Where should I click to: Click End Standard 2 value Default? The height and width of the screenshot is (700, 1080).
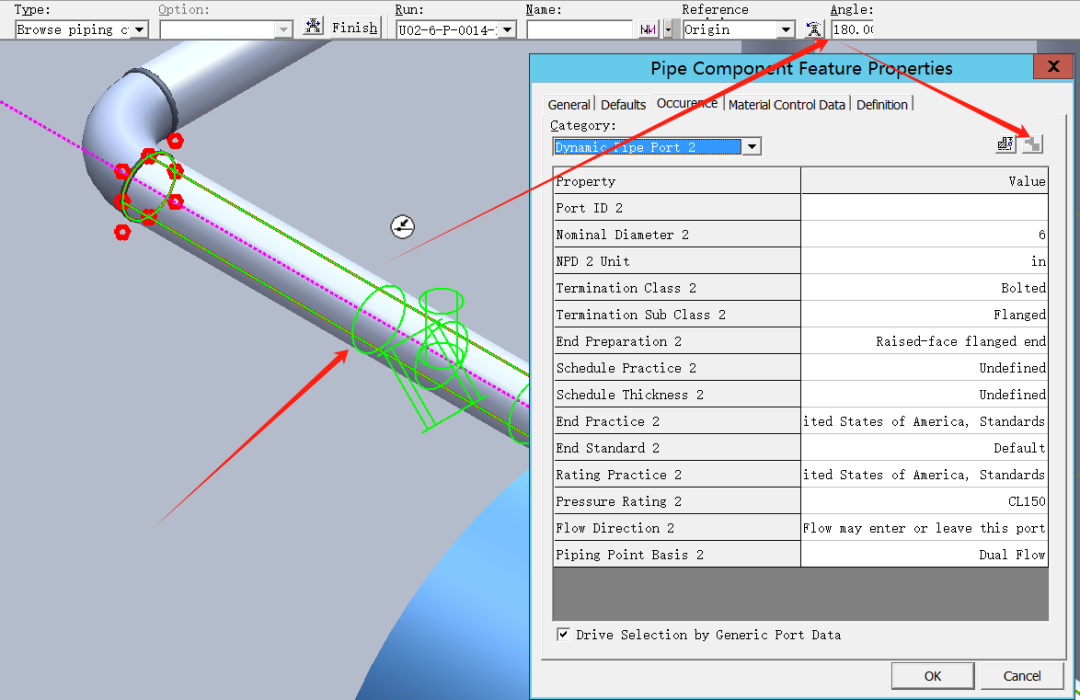point(924,448)
